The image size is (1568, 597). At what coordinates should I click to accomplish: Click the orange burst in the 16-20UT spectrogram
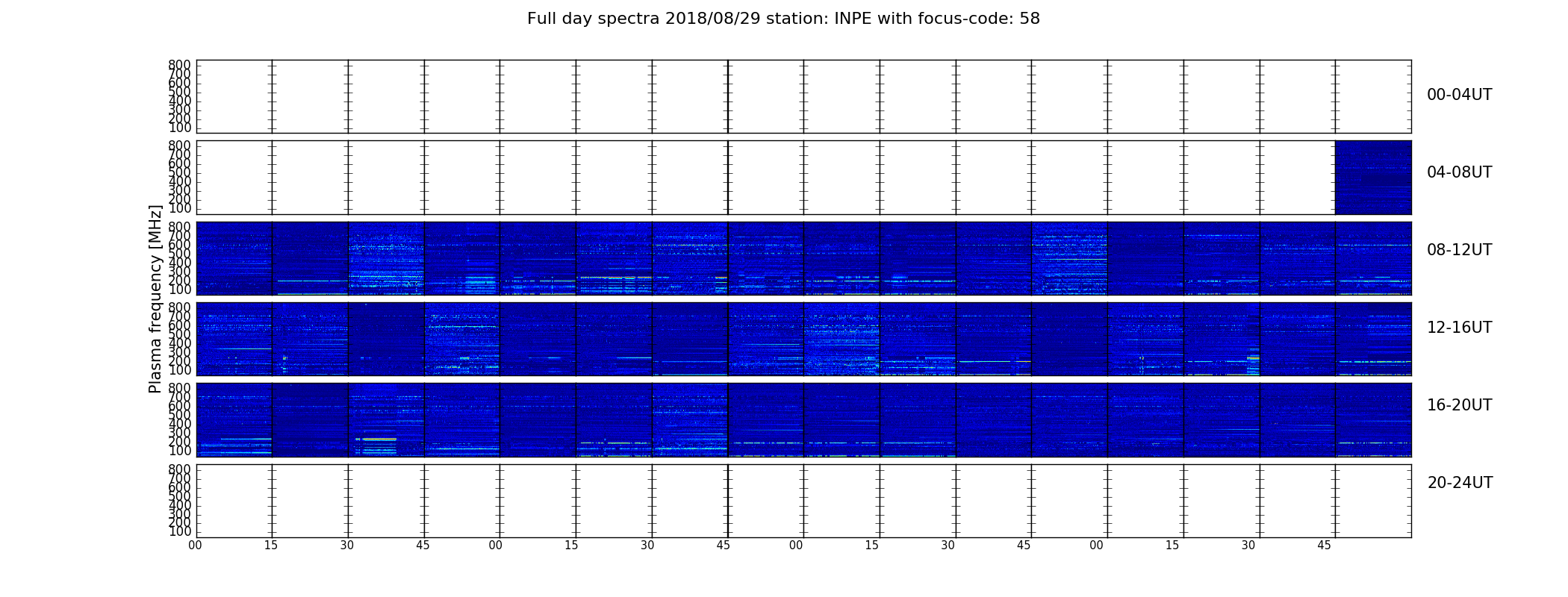coord(379,440)
